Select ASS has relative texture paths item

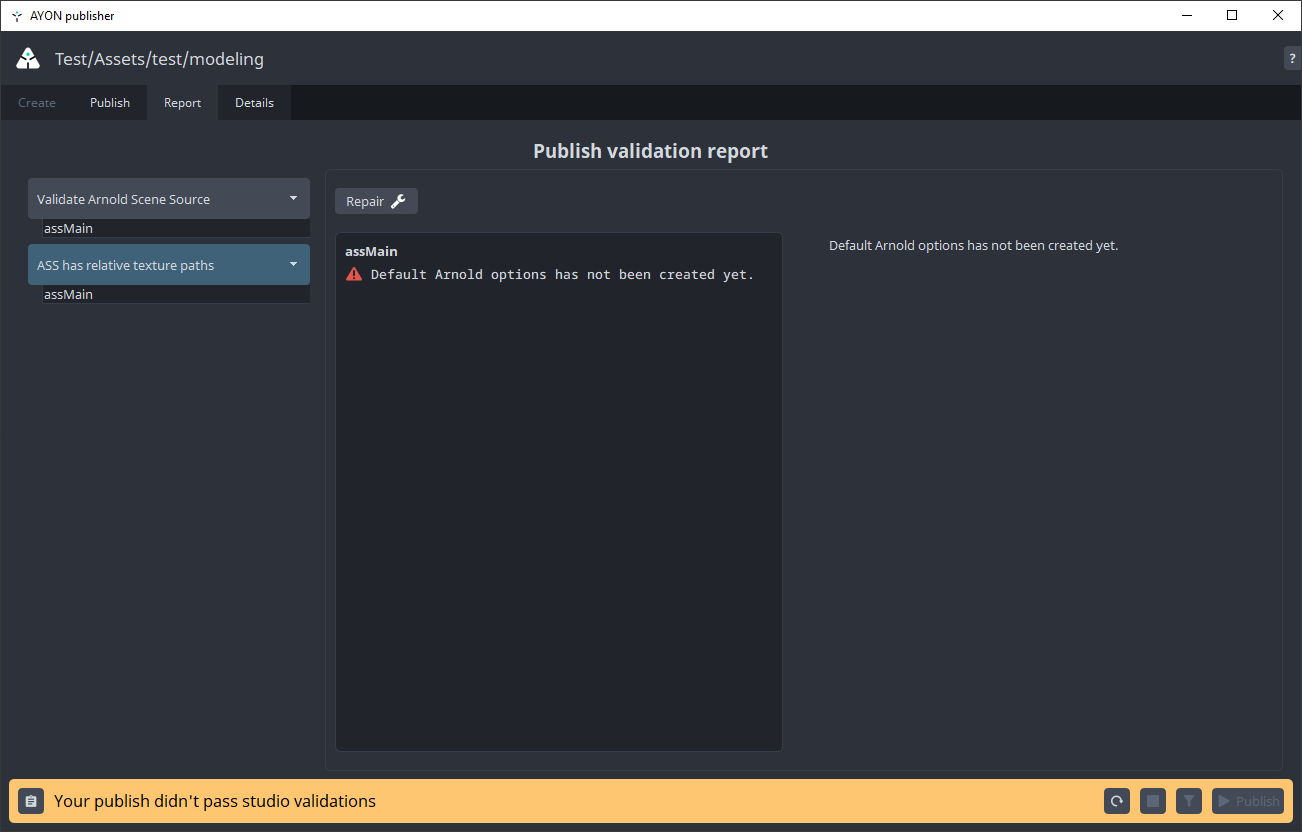169,265
